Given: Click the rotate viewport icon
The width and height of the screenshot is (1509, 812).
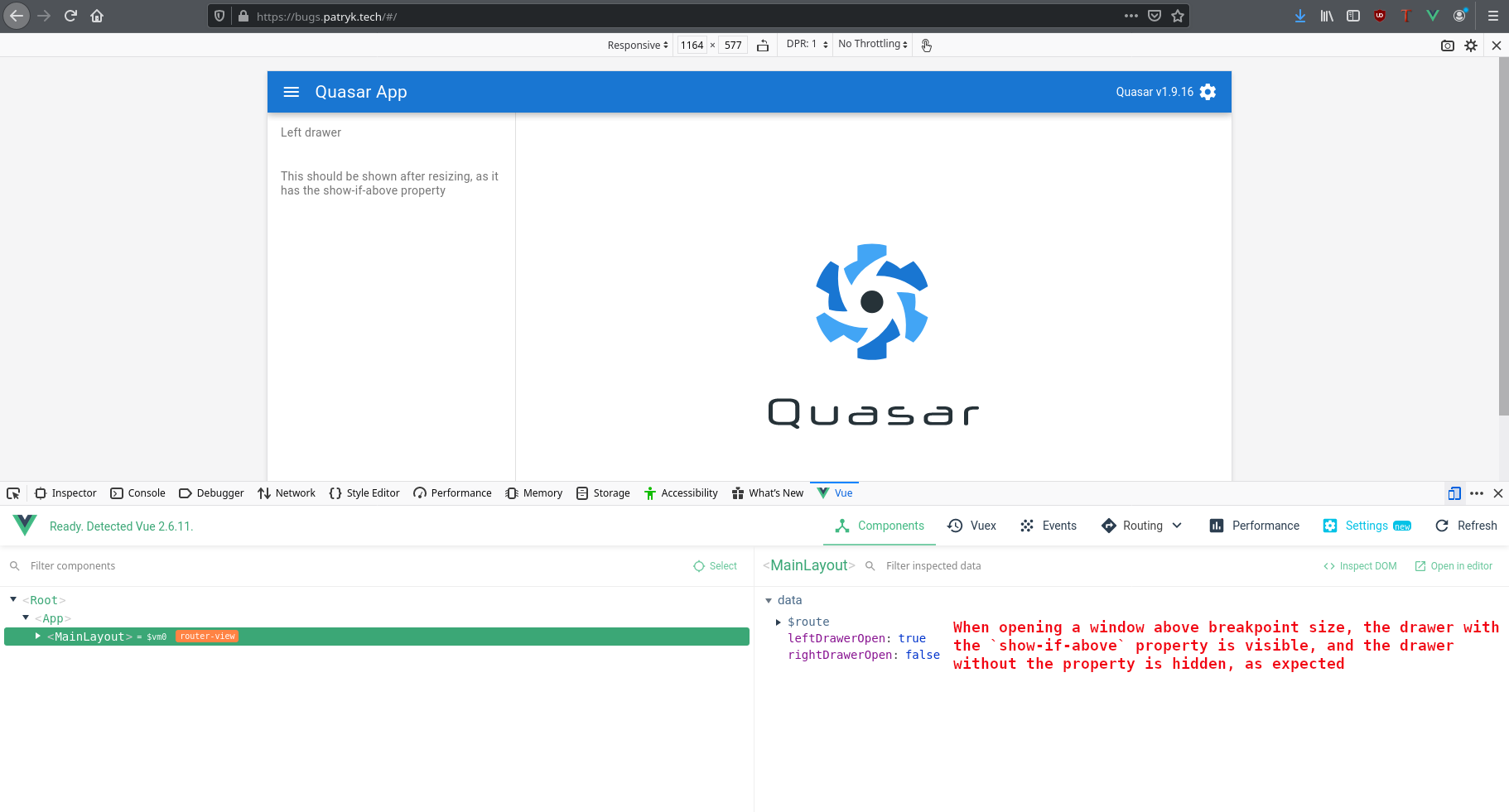Looking at the screenshot, I should (762, 45).
